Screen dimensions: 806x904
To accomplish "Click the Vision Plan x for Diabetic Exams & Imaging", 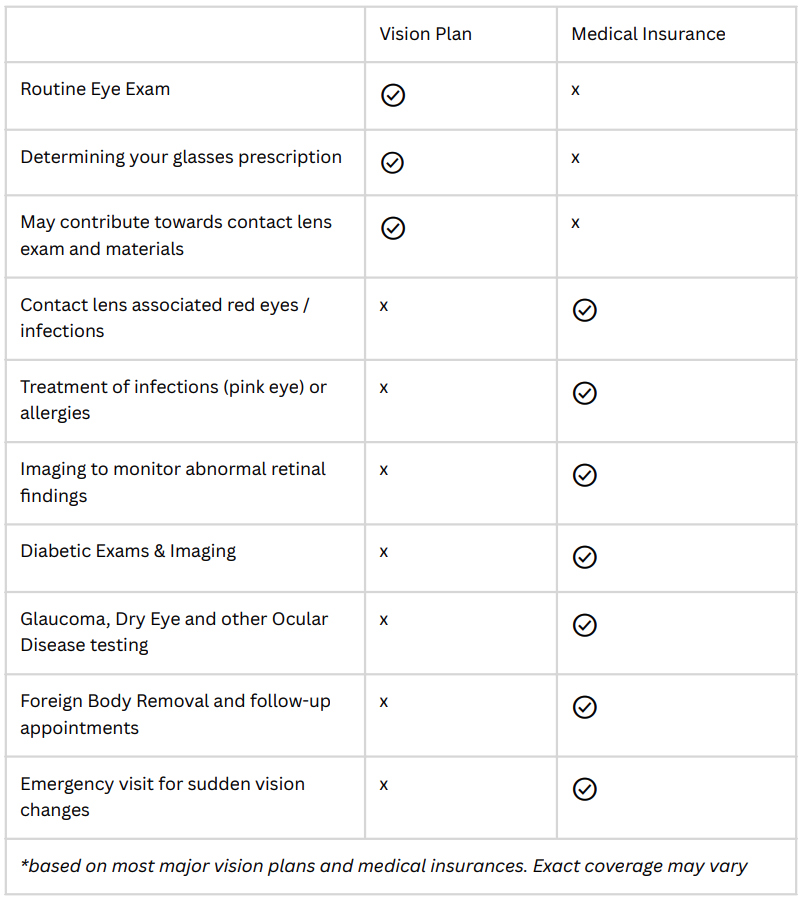I will [x=384, y=552].
